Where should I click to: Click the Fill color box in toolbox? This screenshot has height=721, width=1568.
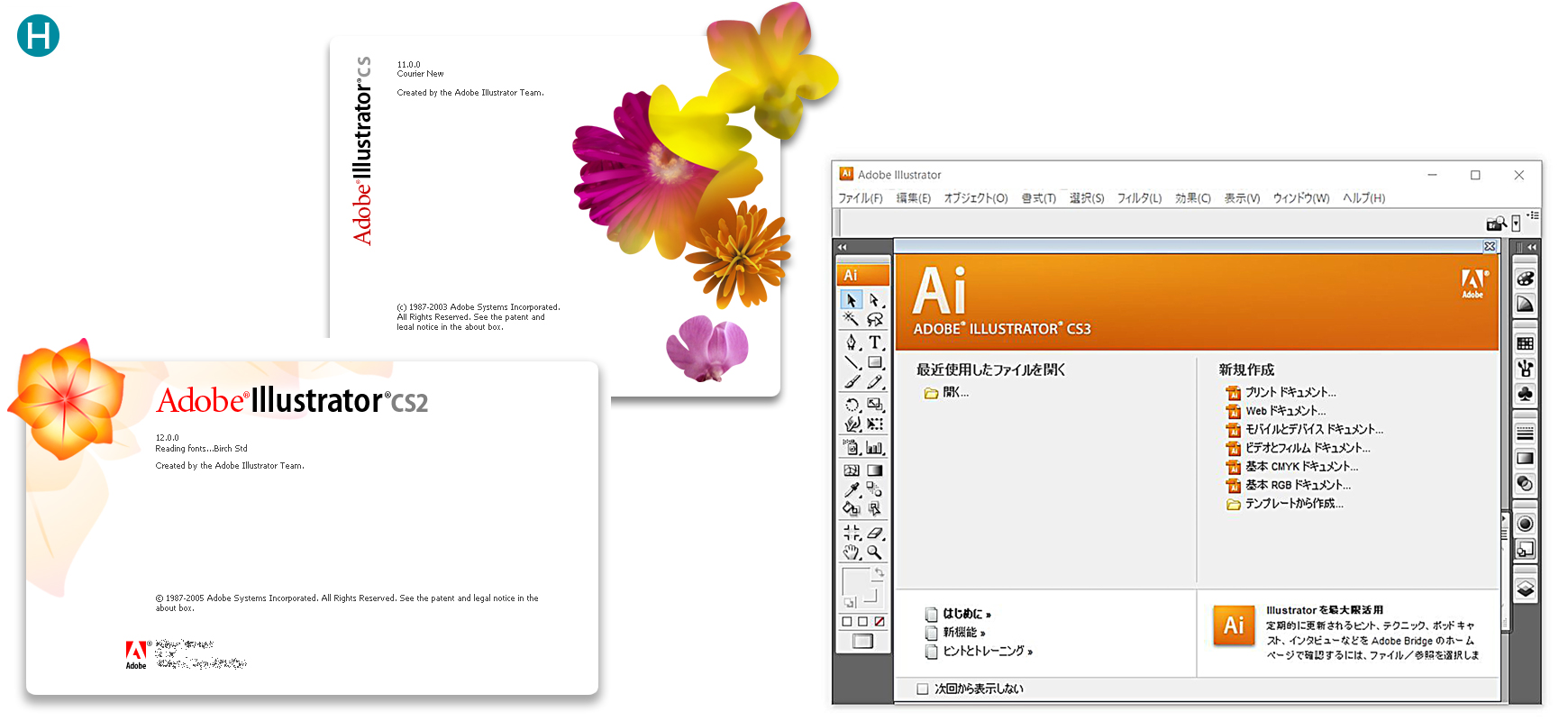coord(855,580)
